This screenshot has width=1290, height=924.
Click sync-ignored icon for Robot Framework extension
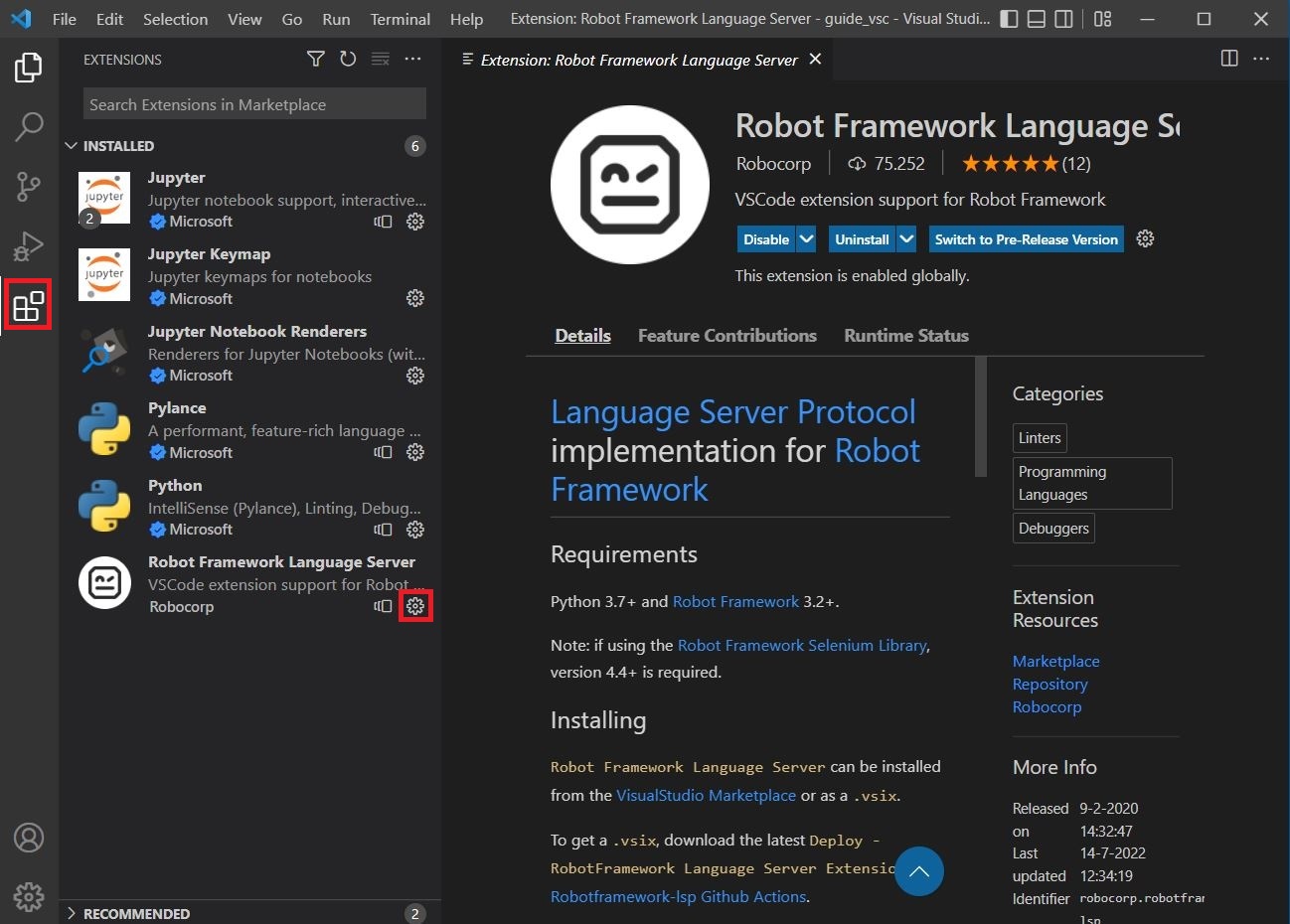[x=383, y=606]
